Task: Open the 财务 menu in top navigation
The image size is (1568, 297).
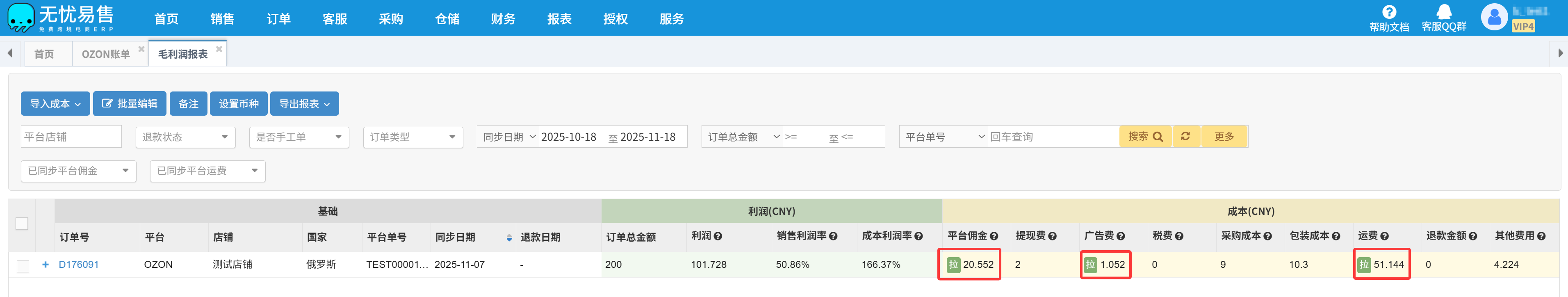Action: pyautogui.click(x=503, y=19)
